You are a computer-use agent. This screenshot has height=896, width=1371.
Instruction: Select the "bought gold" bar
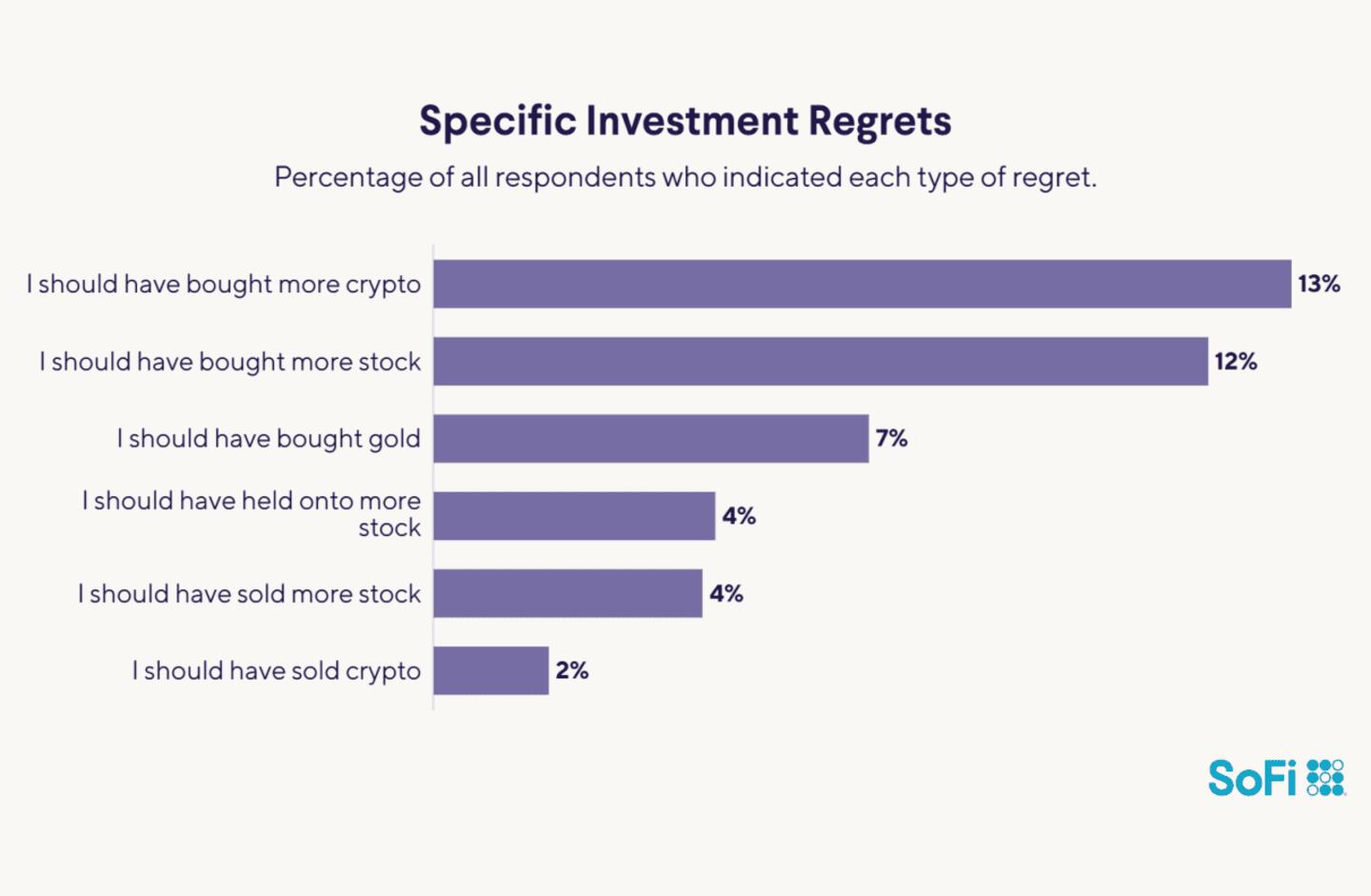pyautogui.click(x=650, y=438)
